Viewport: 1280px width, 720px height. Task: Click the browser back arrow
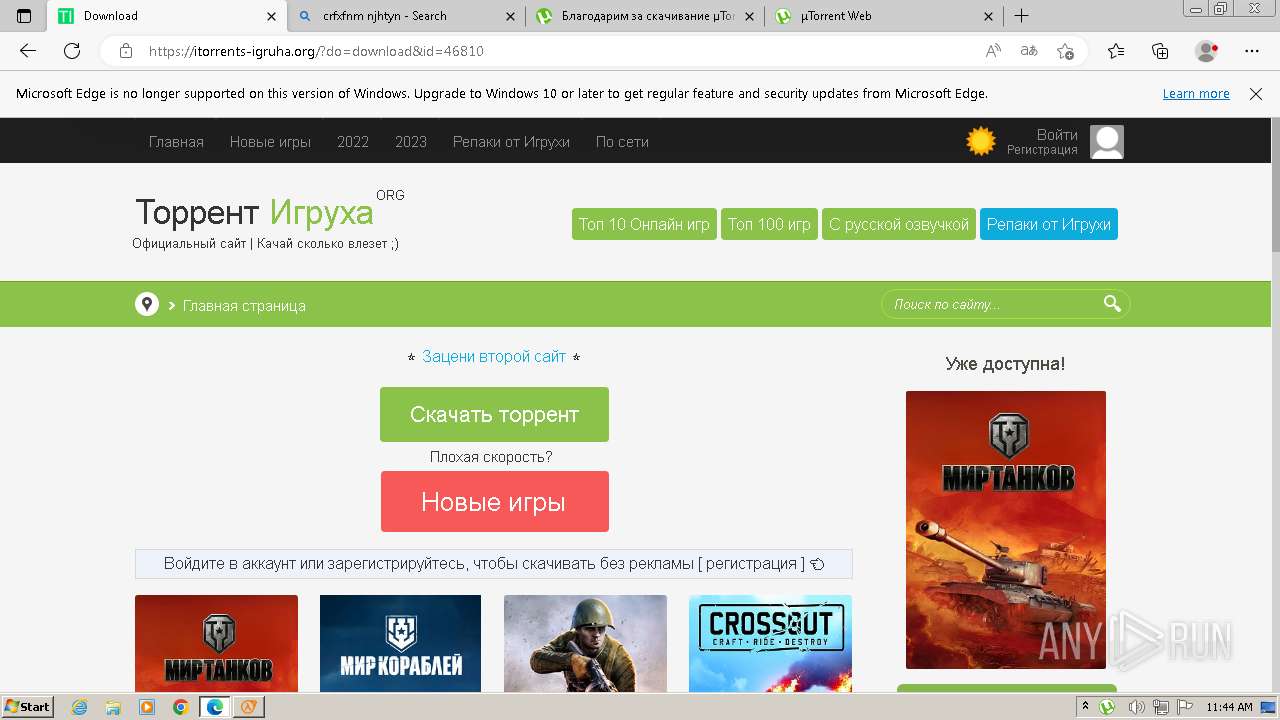tap(28, 51)
